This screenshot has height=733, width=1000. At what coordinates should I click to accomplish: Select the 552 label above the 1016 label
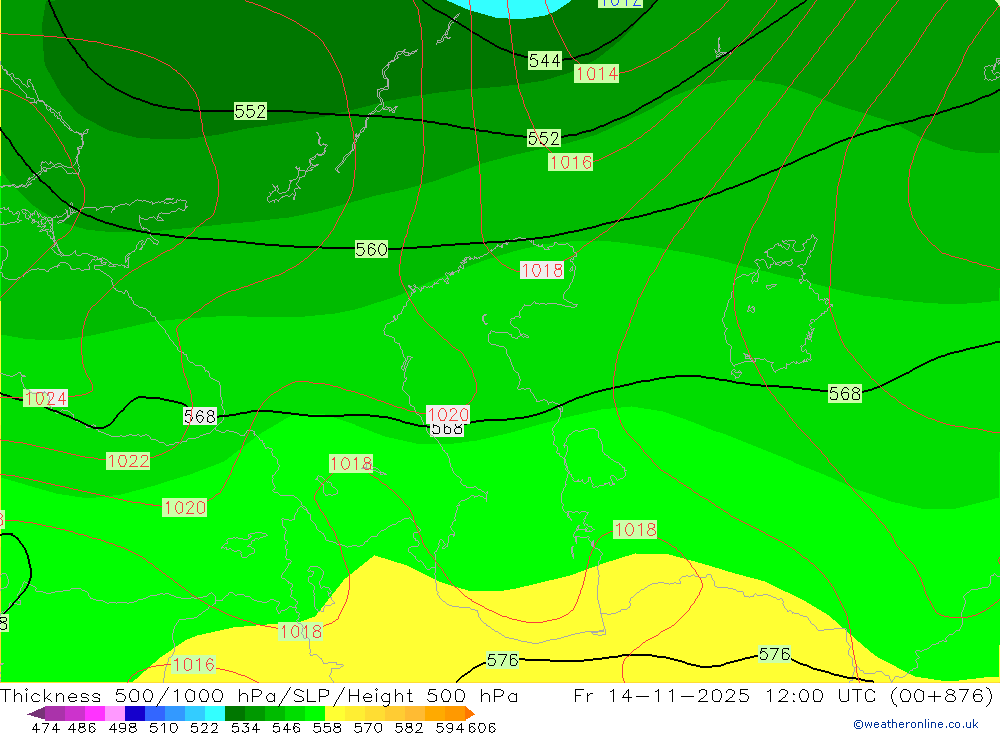[x=543, y=138]
